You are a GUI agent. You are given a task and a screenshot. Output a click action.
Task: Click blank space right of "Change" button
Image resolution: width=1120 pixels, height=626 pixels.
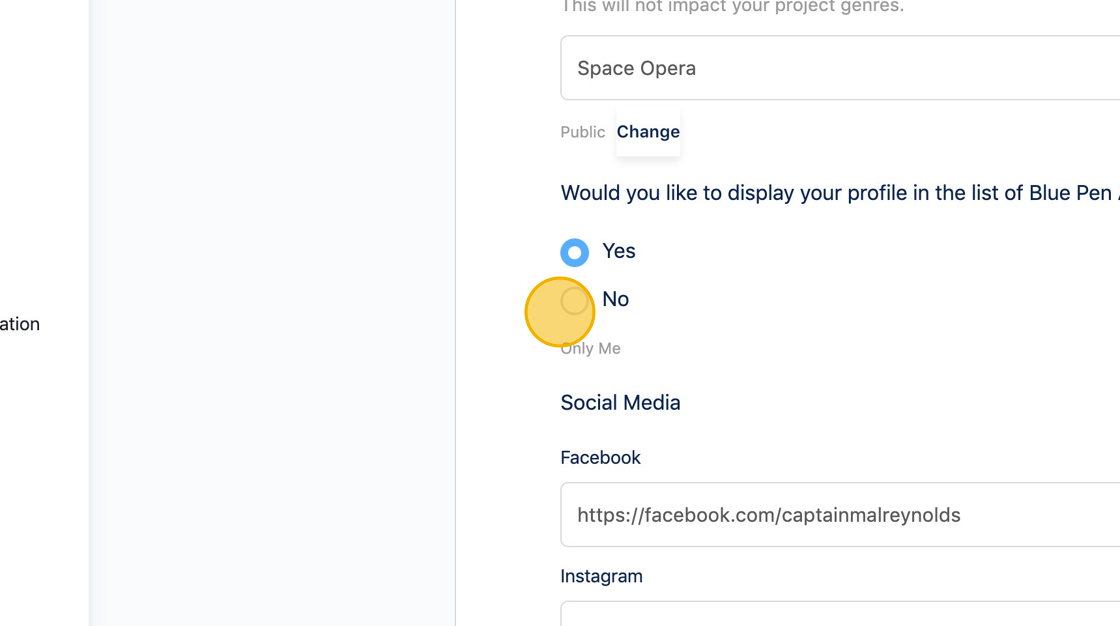point(850,132)
